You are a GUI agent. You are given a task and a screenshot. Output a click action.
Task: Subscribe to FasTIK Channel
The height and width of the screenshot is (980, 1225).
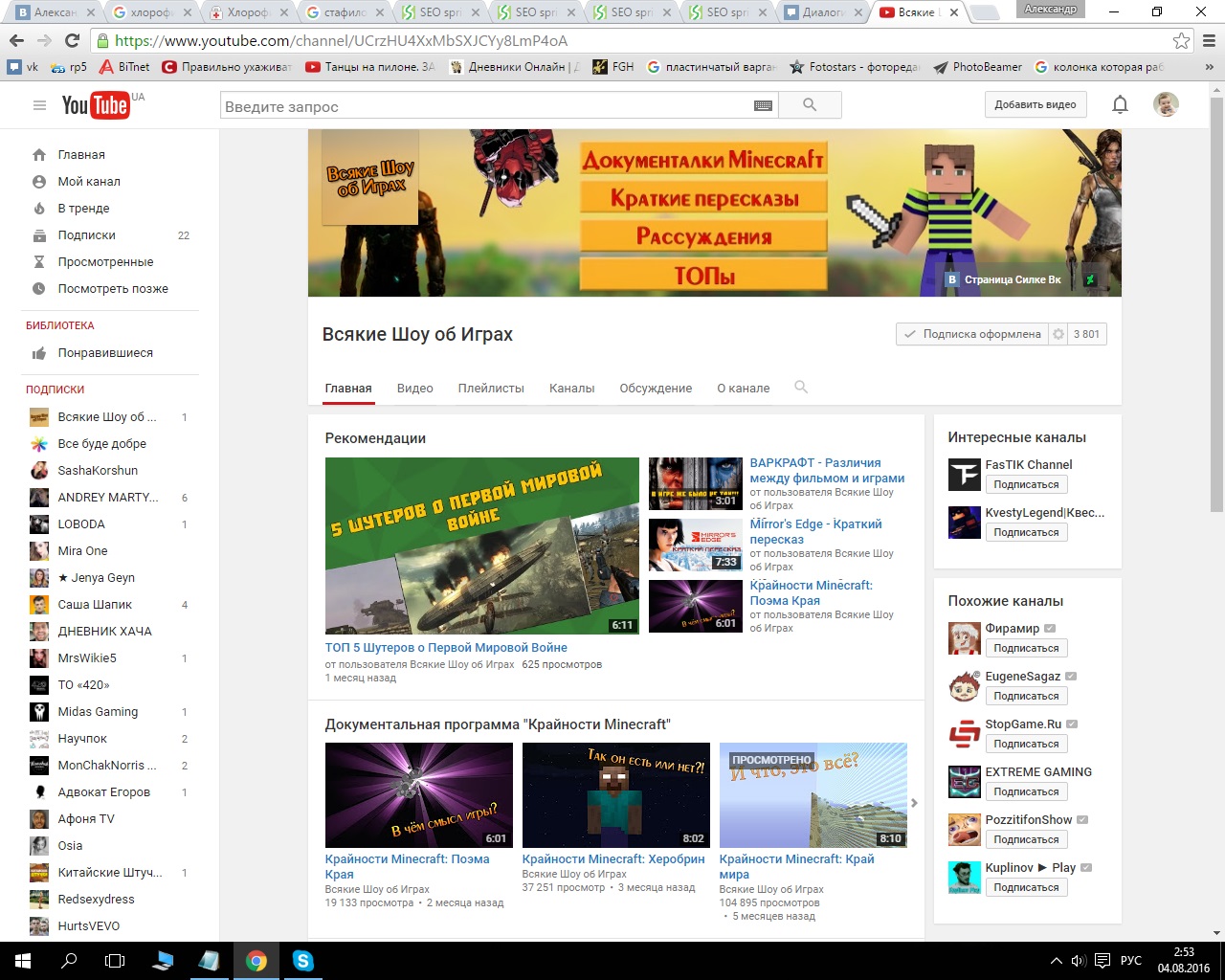click(x=1026, y=485)
